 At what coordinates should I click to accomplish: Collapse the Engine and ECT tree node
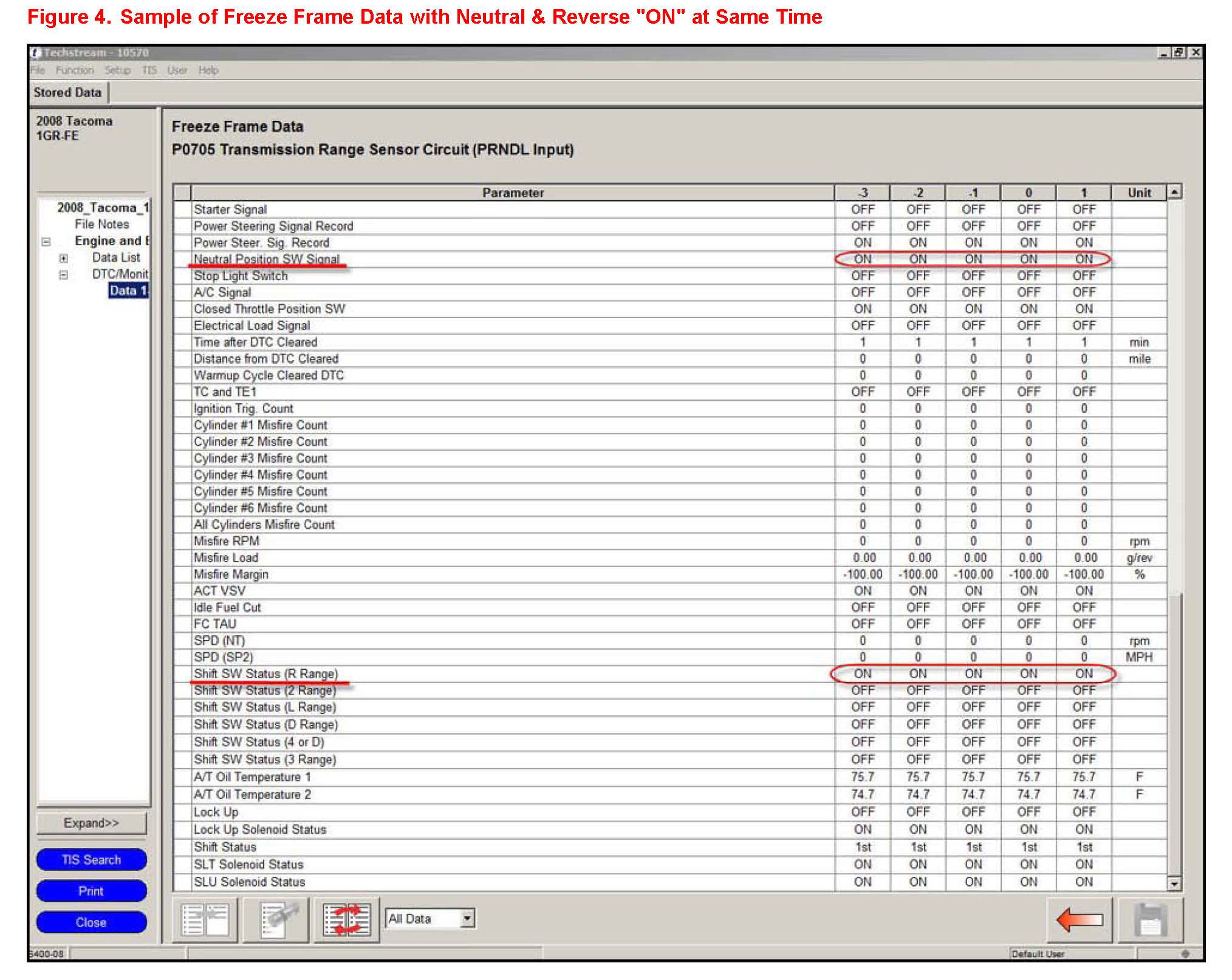(x=46, y=242)
